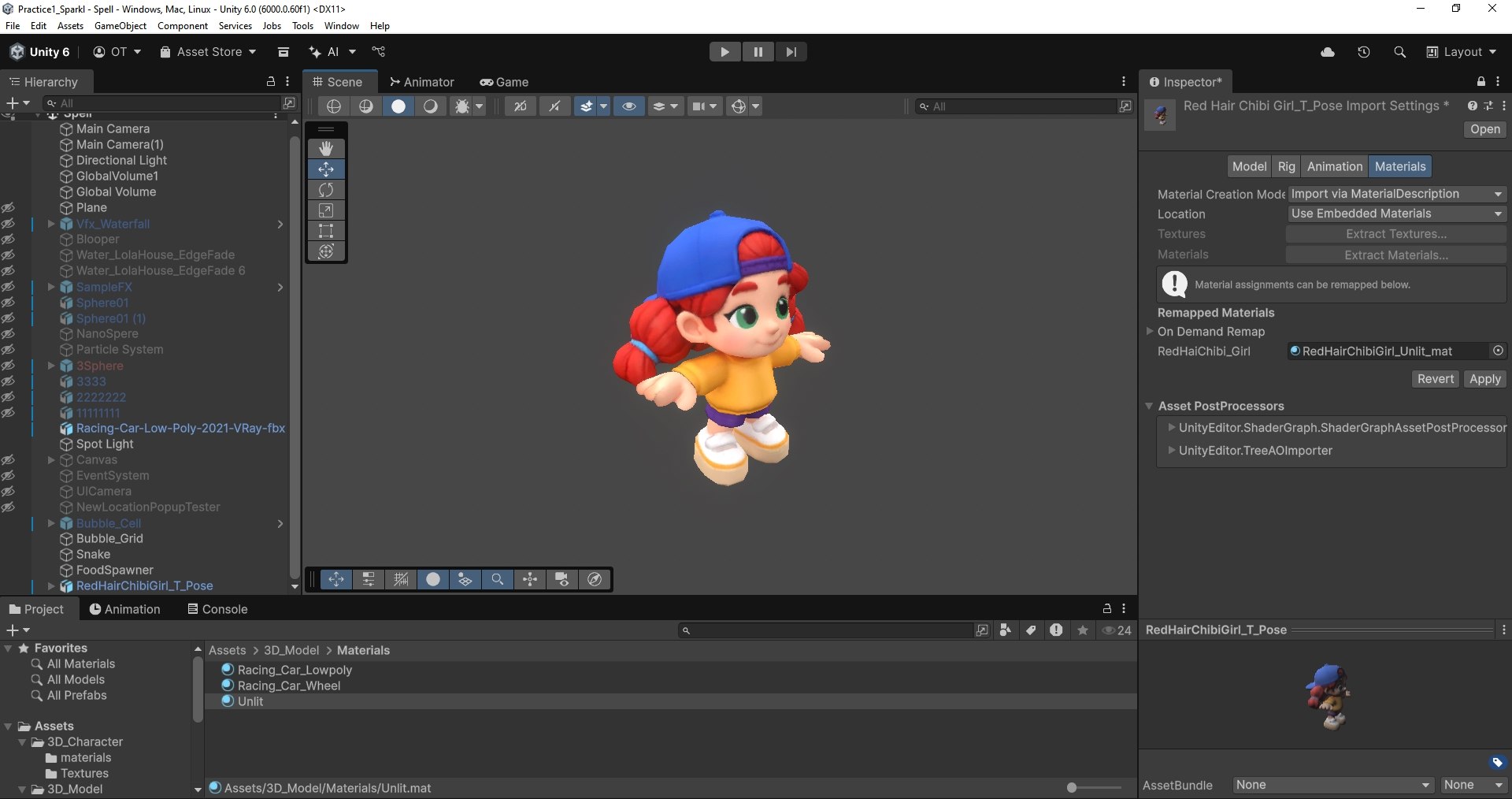The height and width of the screenshot is (799, 1512).
Task: Select the Scale tool
Action: 326,210
